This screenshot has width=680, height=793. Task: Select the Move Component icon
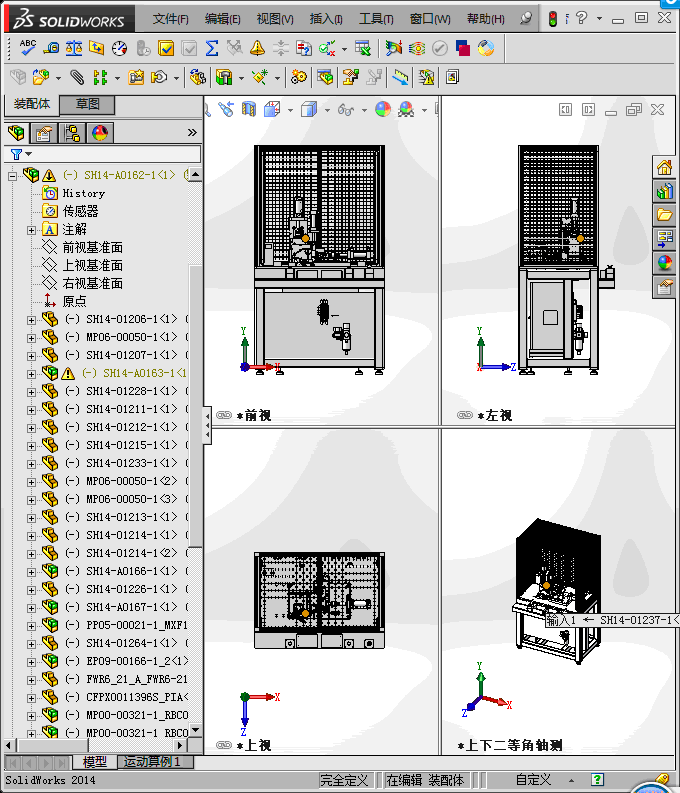(x=159, y=77)
